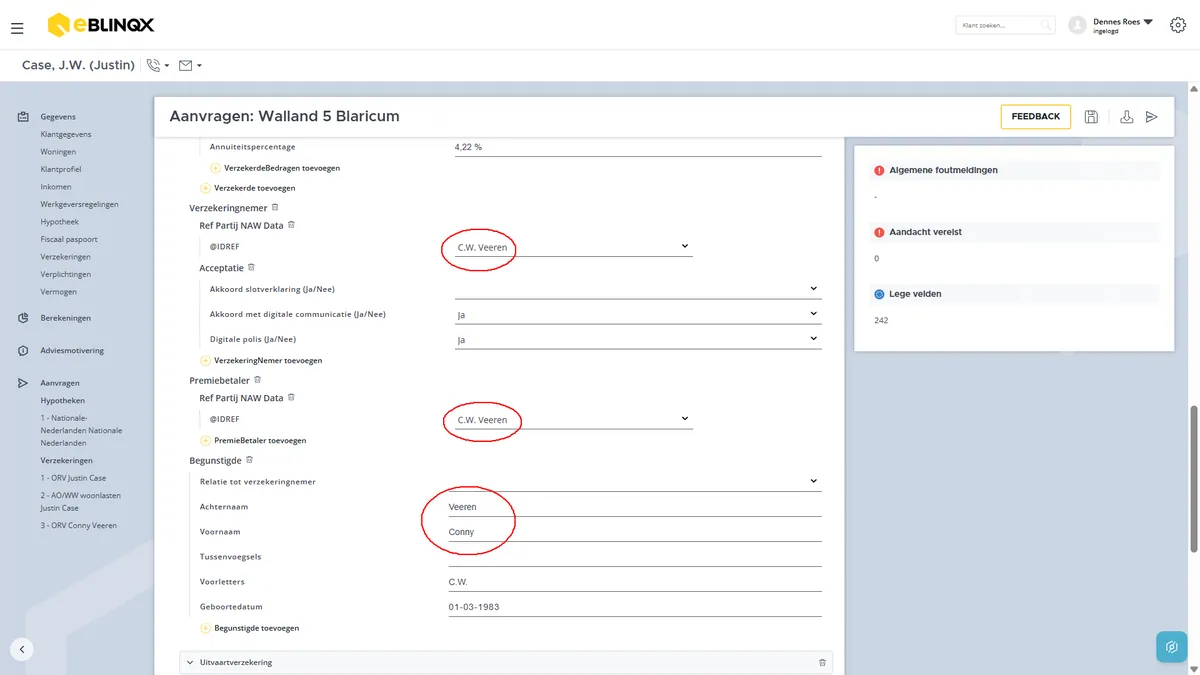This screenshot has width=1200, height=675.
Task: Delete the Uitvaartverzekering section with the trash icon
Action: coord(822,662)
